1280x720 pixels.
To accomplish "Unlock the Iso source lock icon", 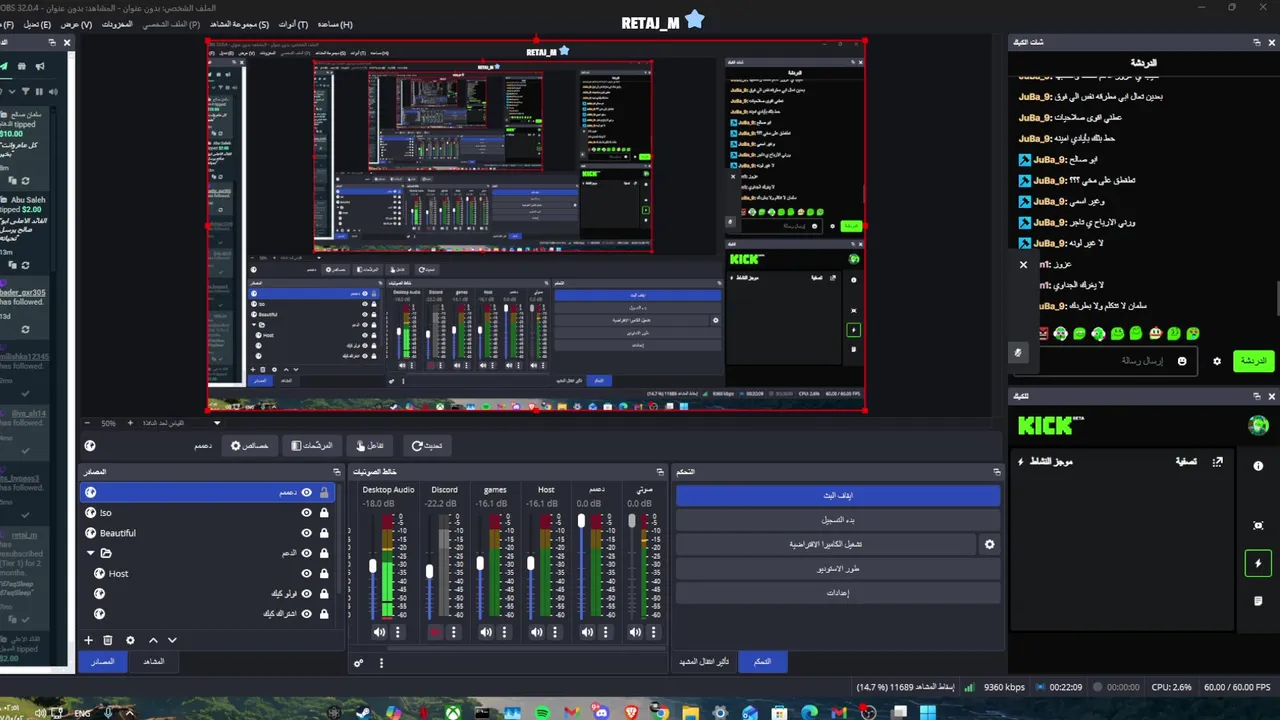I will coord(324,513).
